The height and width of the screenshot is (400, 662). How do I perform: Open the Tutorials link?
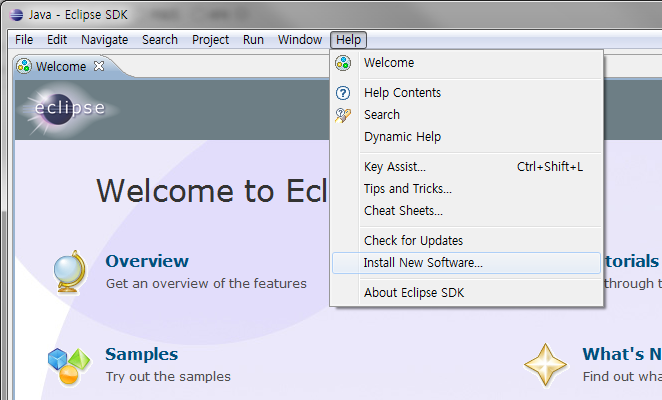(x=632, y=261)
